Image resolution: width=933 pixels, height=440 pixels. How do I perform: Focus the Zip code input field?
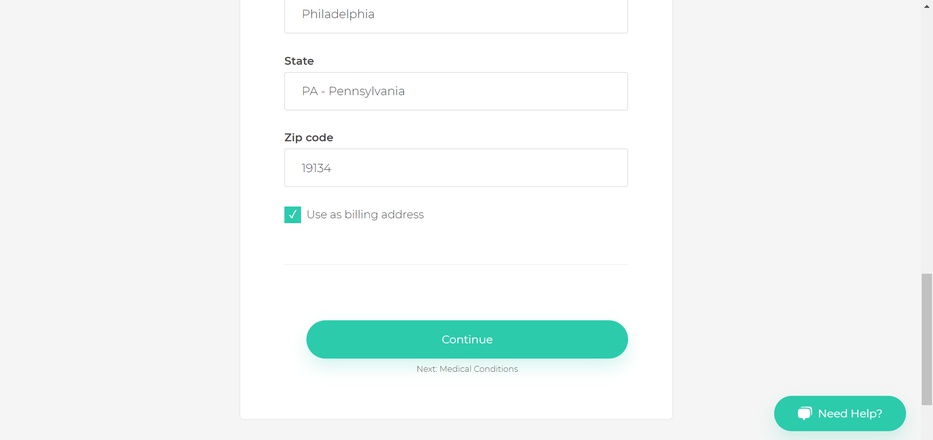[x=456, y=168]
